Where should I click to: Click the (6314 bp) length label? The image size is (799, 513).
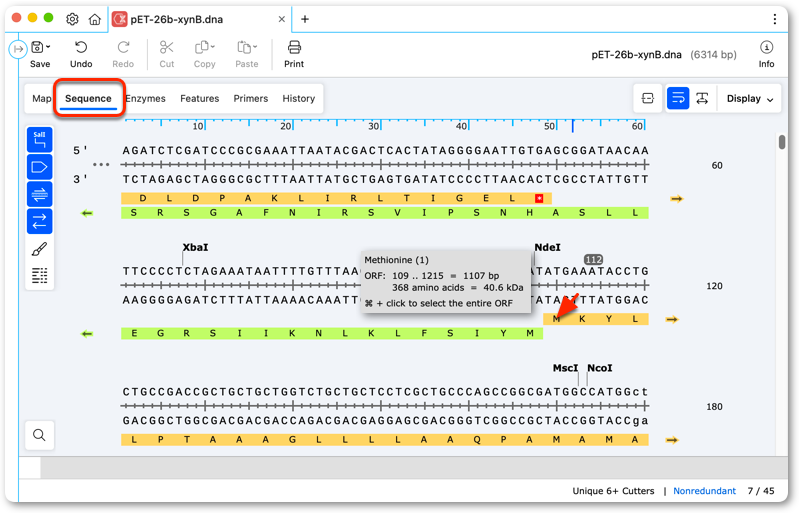coord(713,55)
